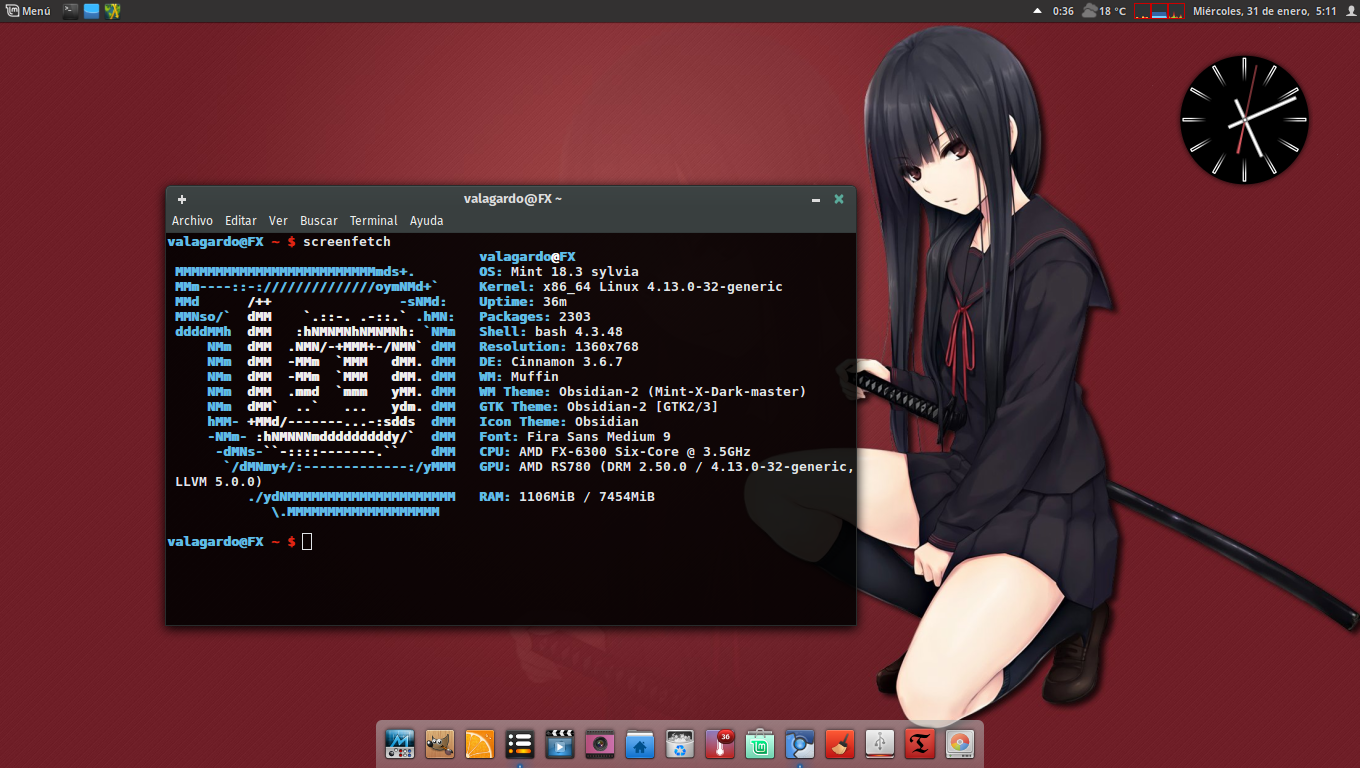1360x768 pixels.
Task: Open the weather applet showing 18 °C
Action: point(1104,11)
